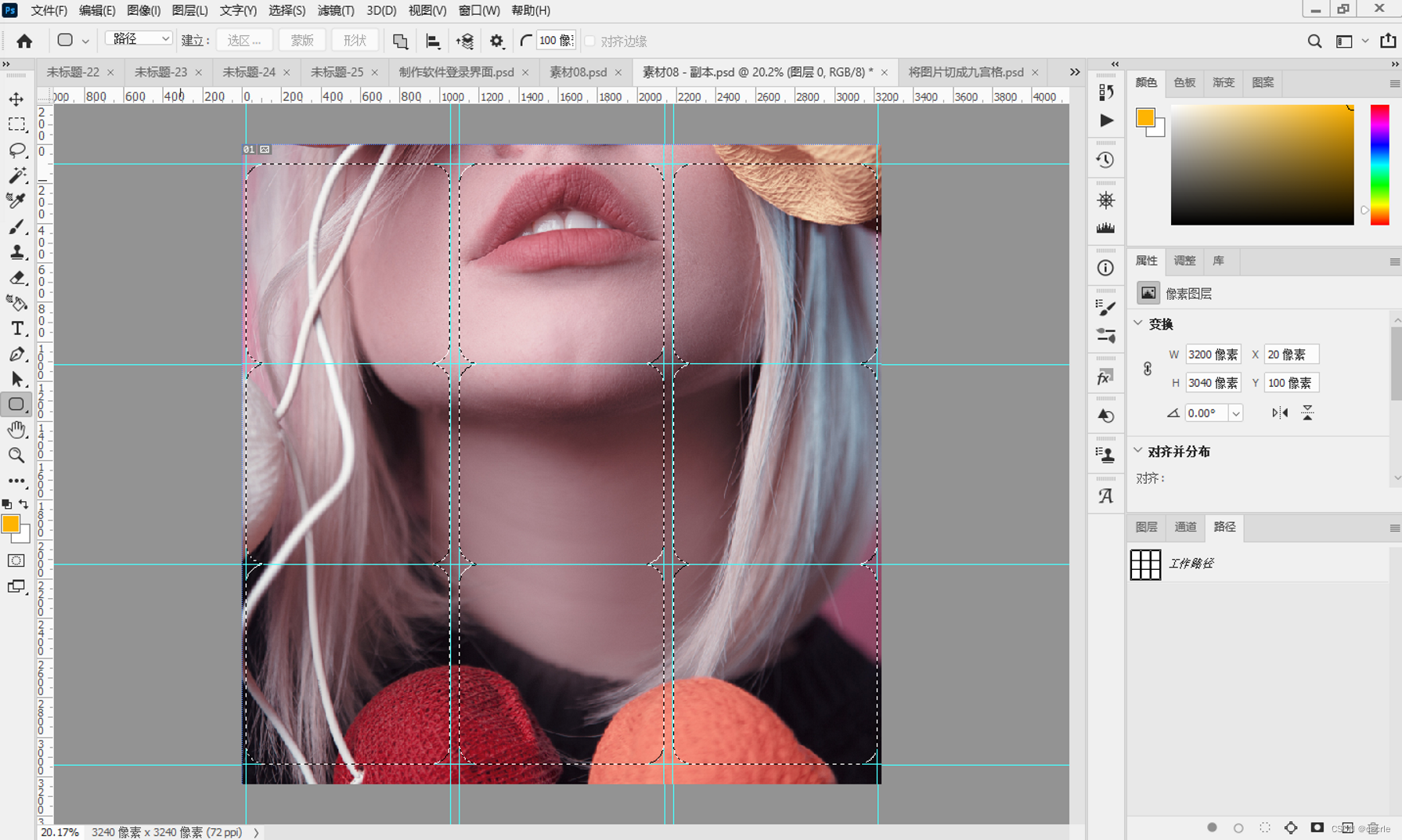Image resolution: width=1402 pixels, height=840 pixels.
Task: Open the Edit Toolbar ellipsis menu
Action: (x=16, y=481)
